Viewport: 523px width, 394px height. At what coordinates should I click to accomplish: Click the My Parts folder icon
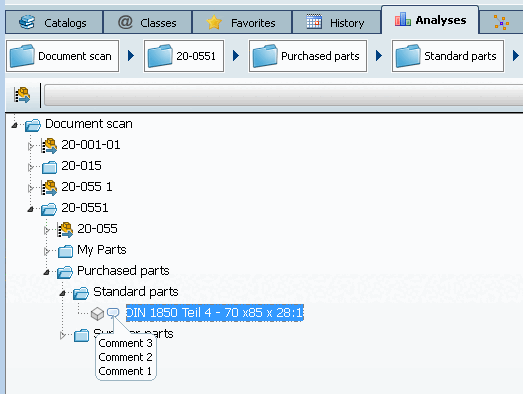pos(65,251)
